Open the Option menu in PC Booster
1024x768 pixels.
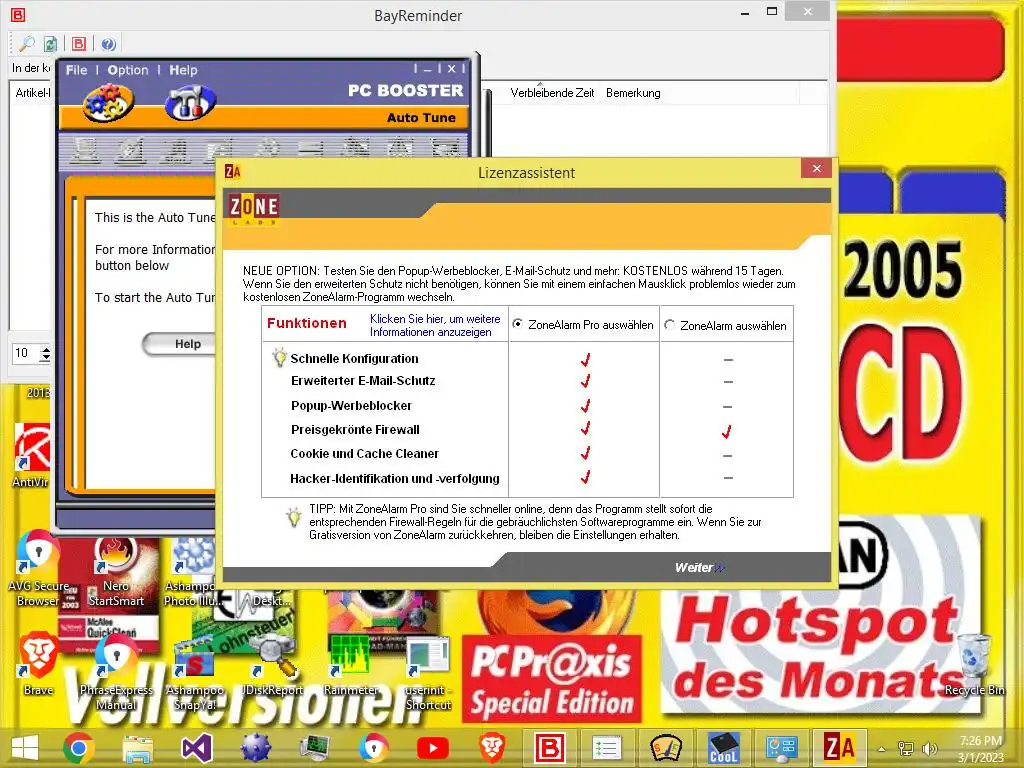point(128,70)
